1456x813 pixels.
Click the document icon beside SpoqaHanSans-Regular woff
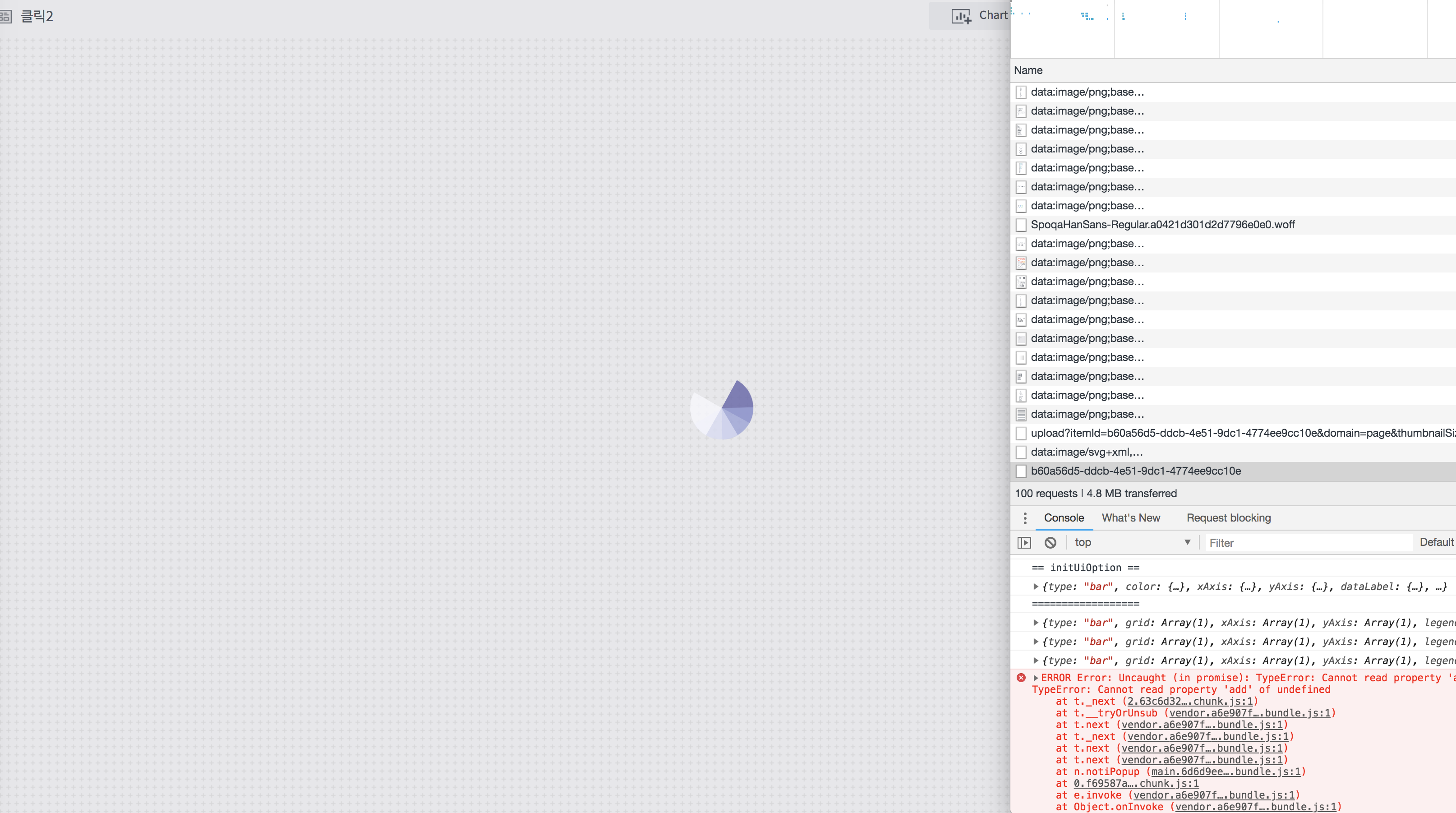1021,224
